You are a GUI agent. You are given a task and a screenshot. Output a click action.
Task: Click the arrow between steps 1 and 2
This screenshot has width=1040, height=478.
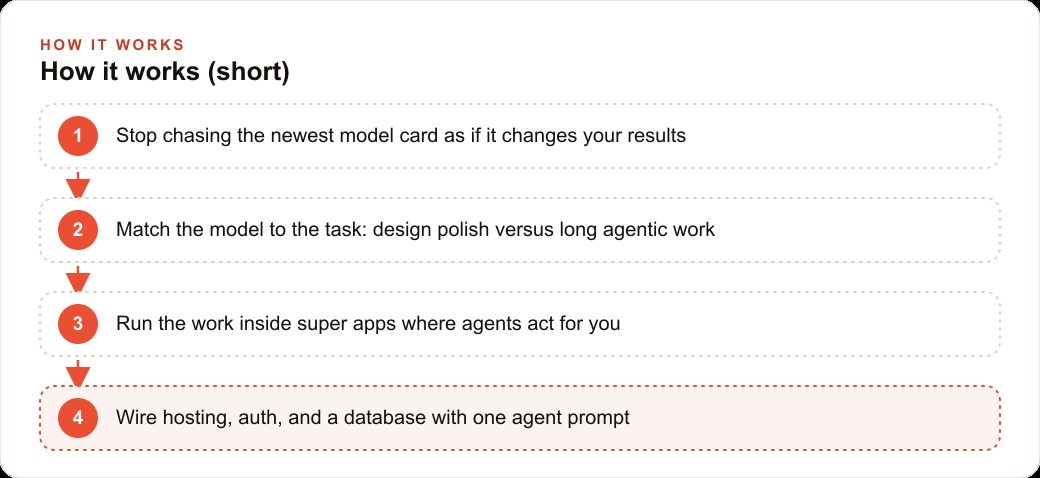pos(78,185)
